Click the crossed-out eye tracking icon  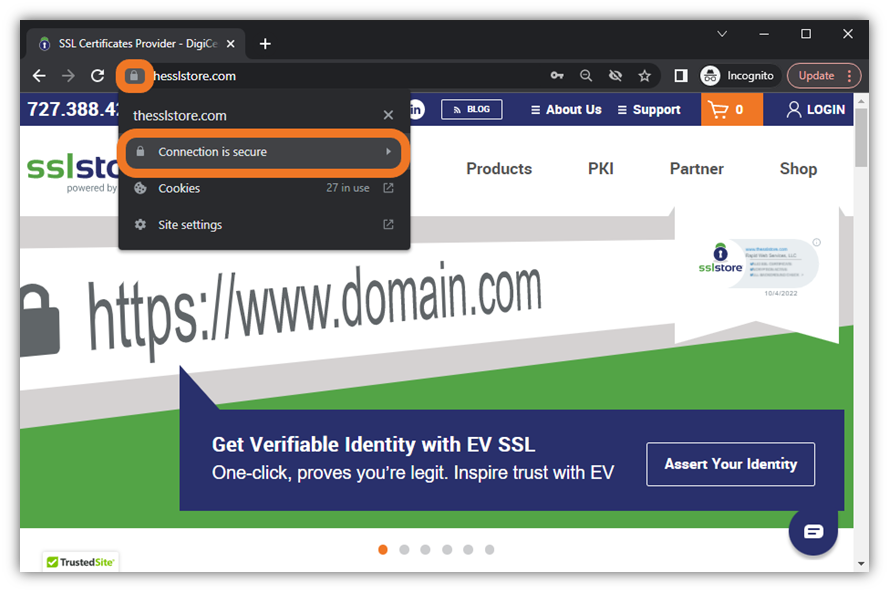(615, 75)
